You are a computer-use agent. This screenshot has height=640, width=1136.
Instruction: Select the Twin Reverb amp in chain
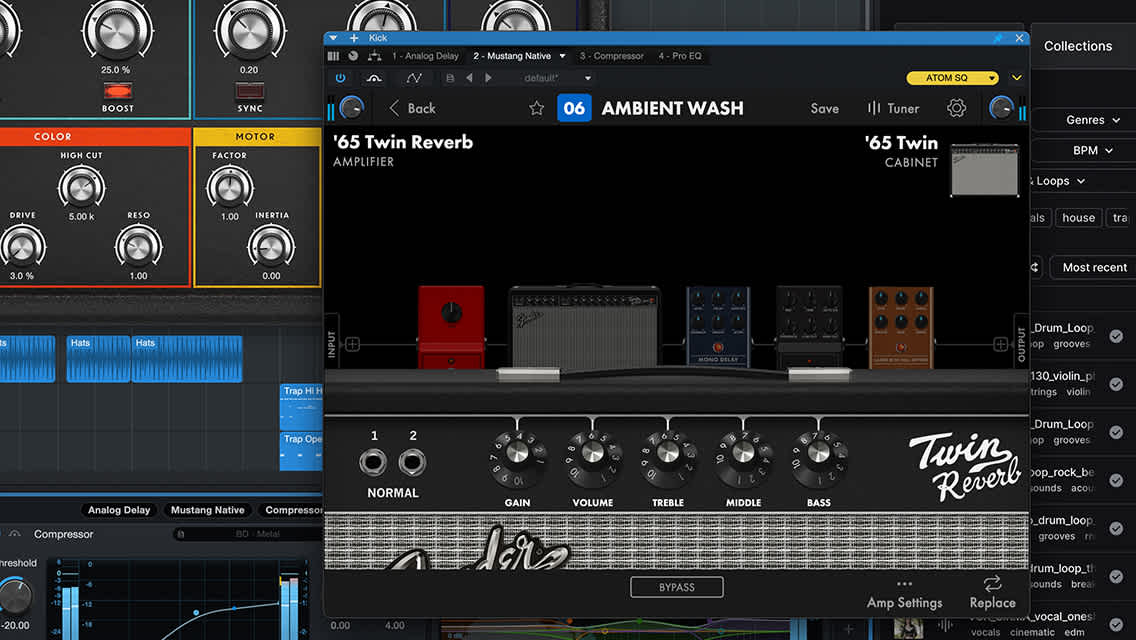(584, 327)
